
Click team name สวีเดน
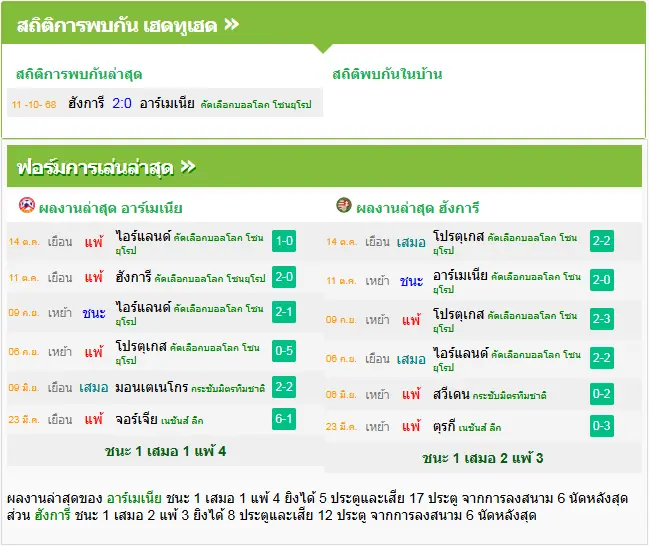451,394
